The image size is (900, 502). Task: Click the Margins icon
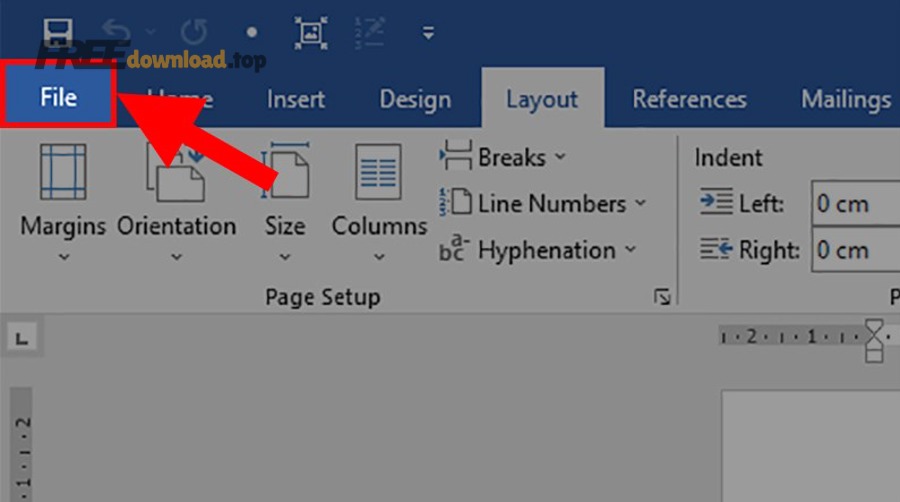coord(63,172)
